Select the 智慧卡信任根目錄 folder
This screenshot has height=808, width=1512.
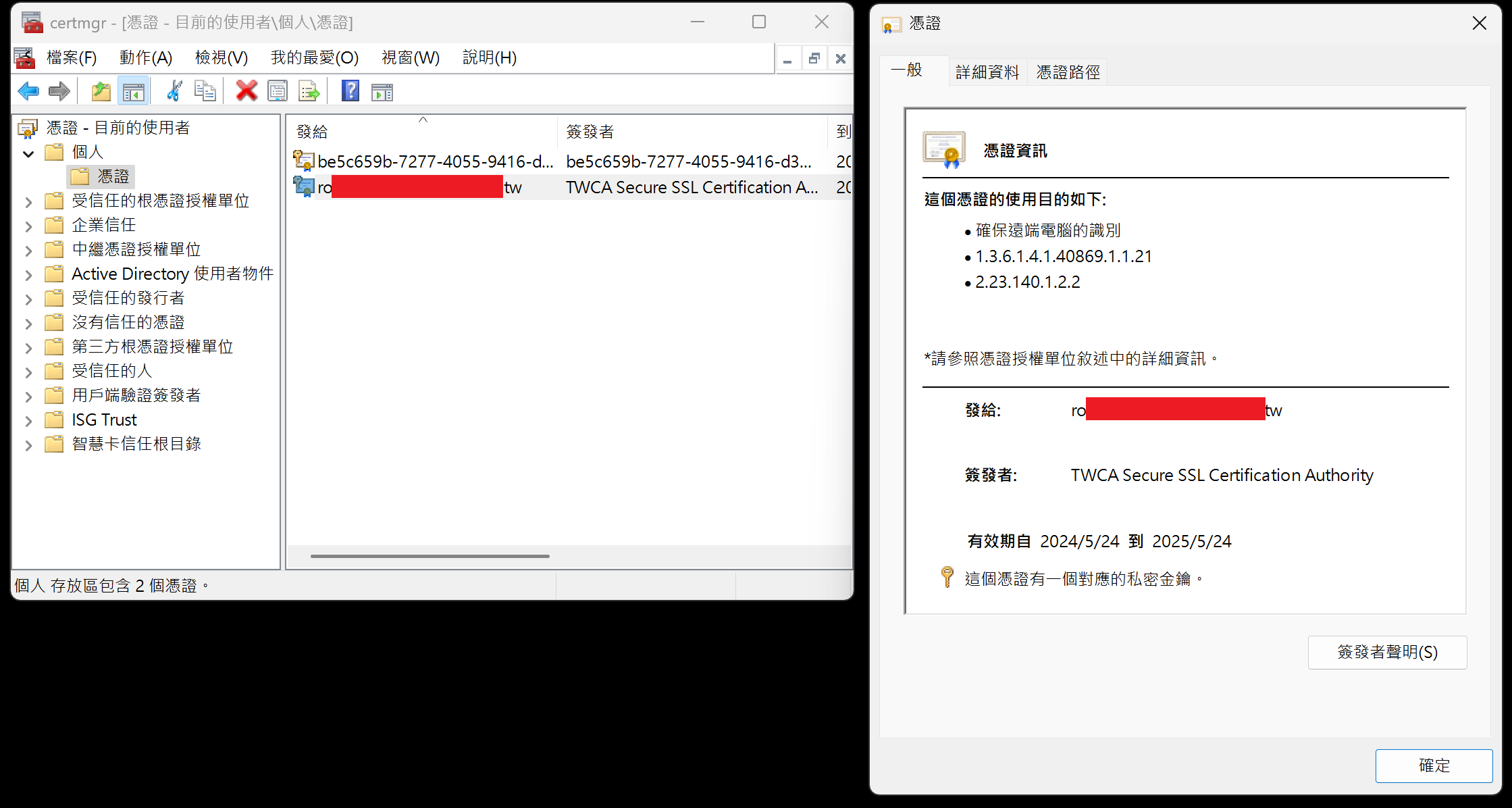pos(136,444)
